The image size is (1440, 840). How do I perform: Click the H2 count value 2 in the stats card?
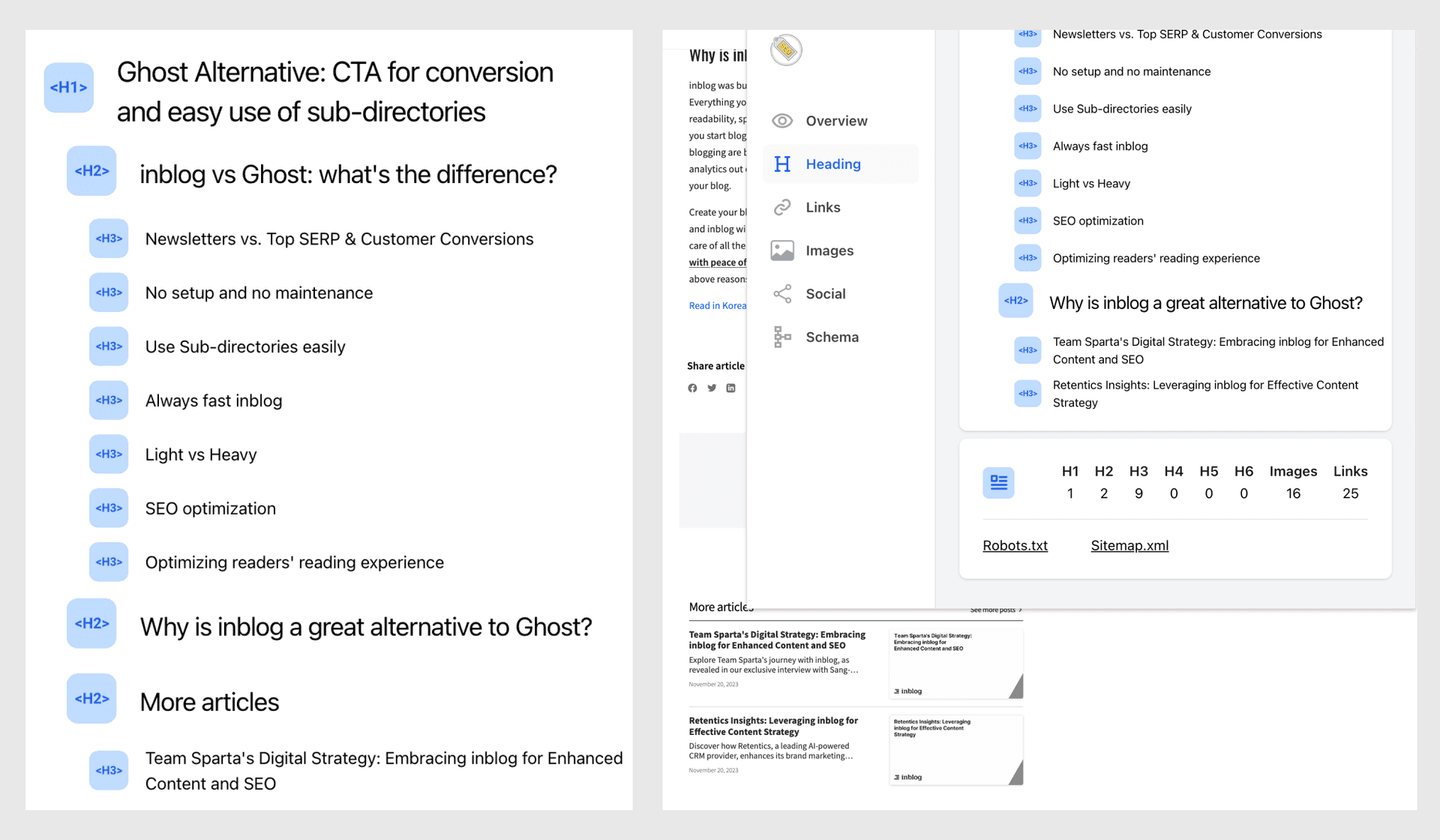(1104, 493)
